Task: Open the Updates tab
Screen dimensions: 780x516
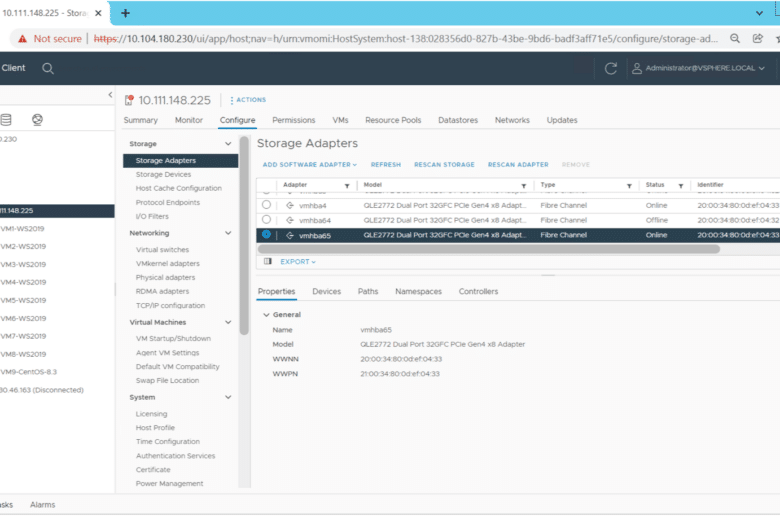Action: point(562,120)
